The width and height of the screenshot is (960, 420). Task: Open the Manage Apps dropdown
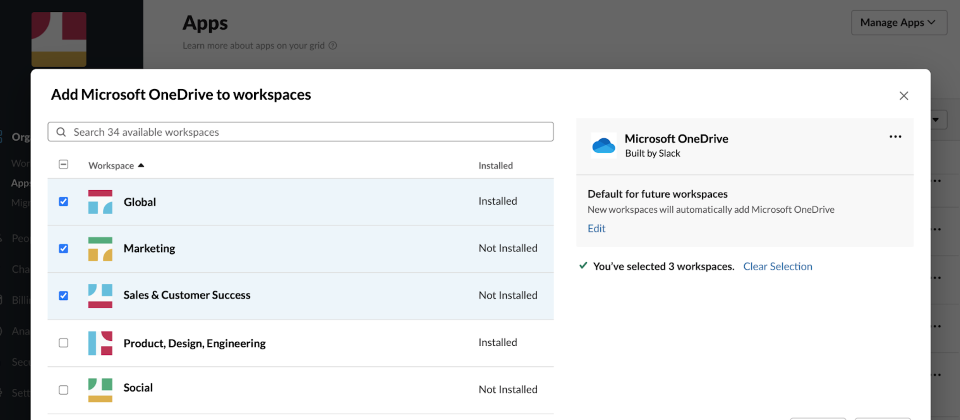(x=899, y=23)
